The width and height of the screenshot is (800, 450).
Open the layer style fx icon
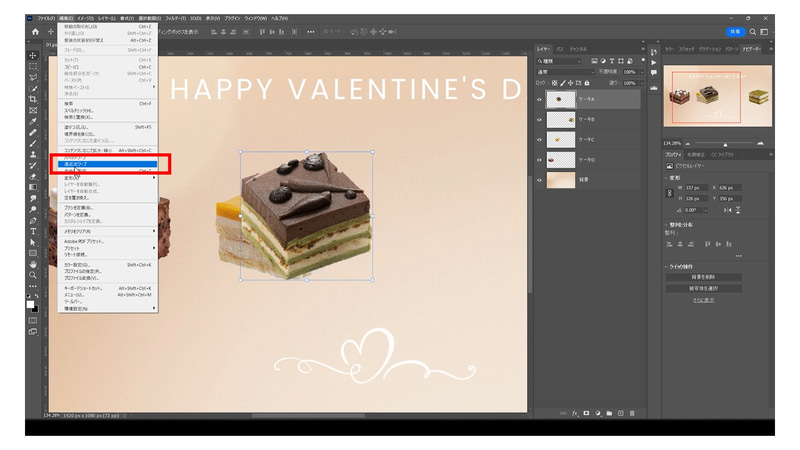click(575, 413)
